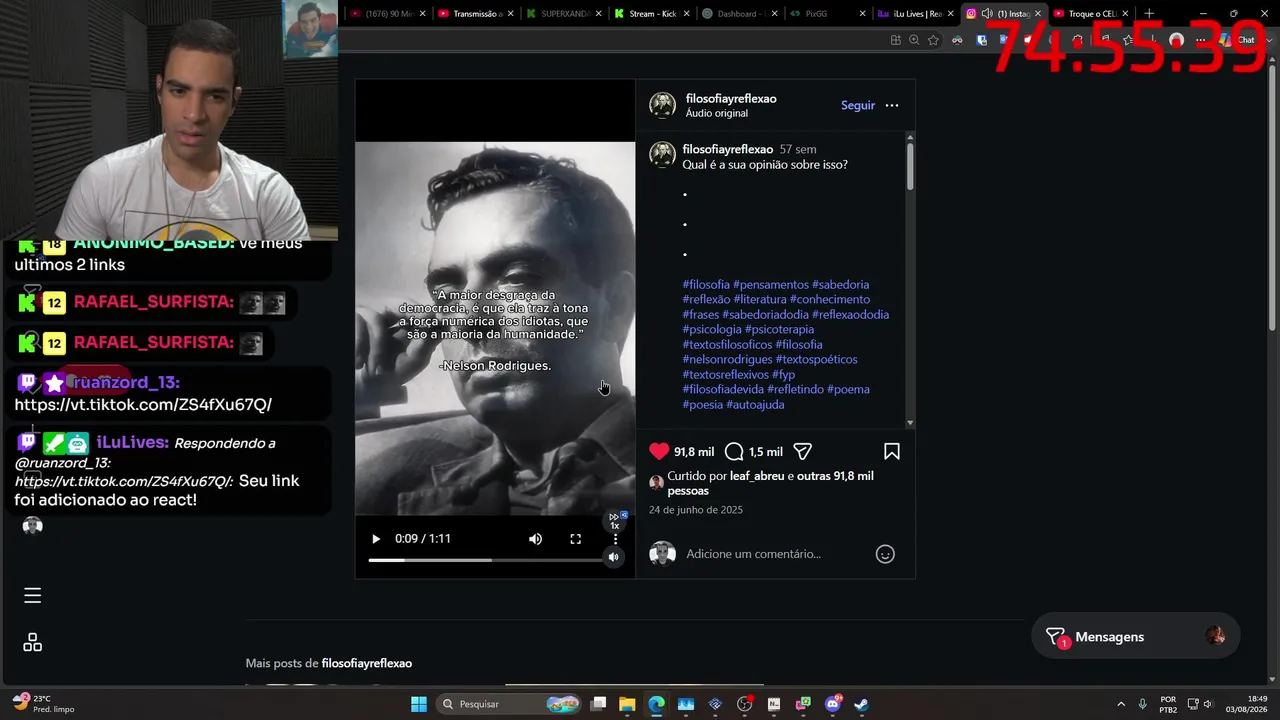Open the microphone tray icon

point(1143,704)
